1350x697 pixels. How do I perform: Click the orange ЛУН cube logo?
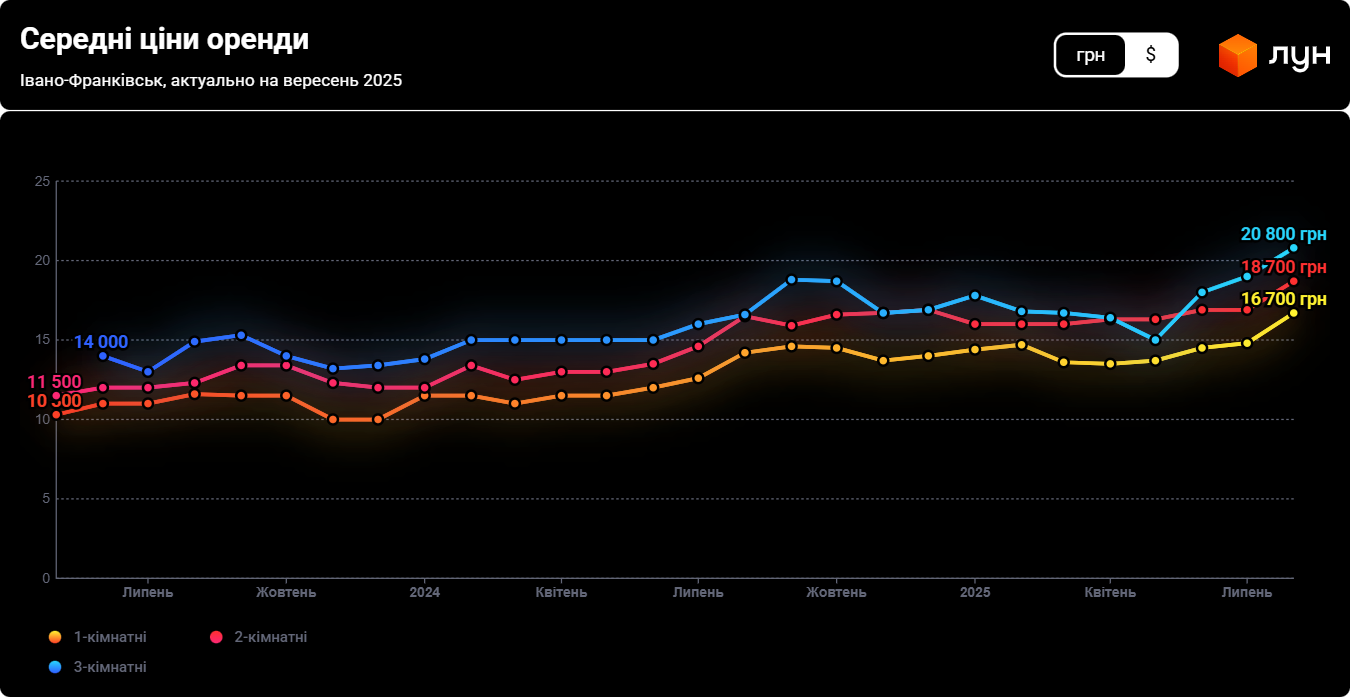pyautogui.click(x=1237, y=55)
